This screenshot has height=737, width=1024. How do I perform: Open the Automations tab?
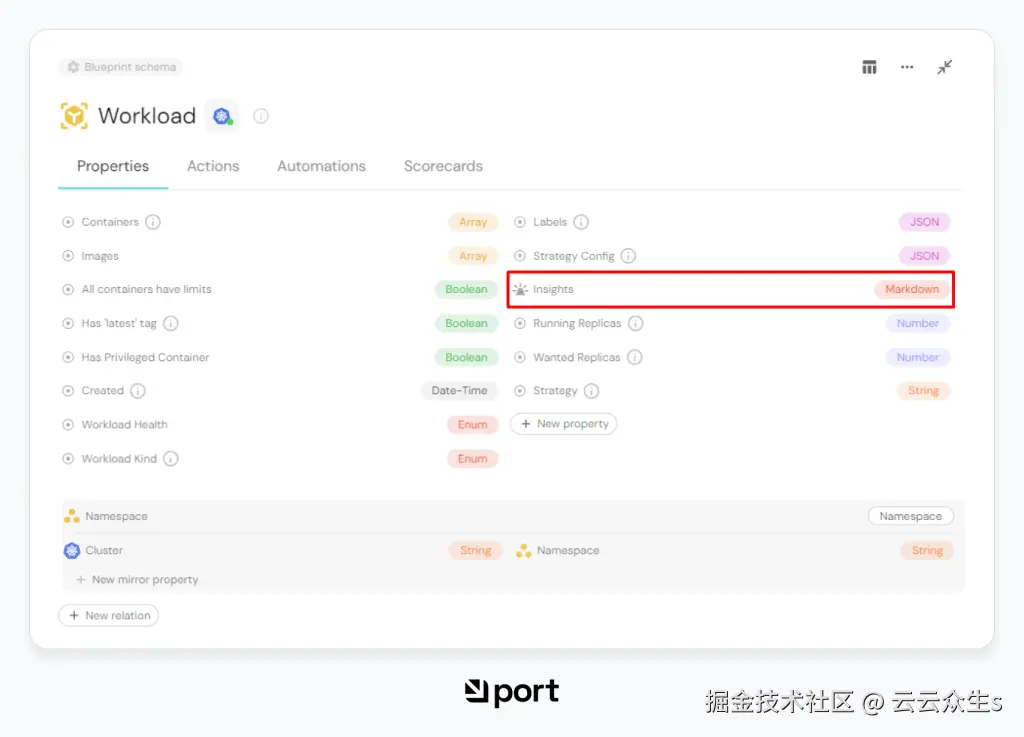[321, 166]
